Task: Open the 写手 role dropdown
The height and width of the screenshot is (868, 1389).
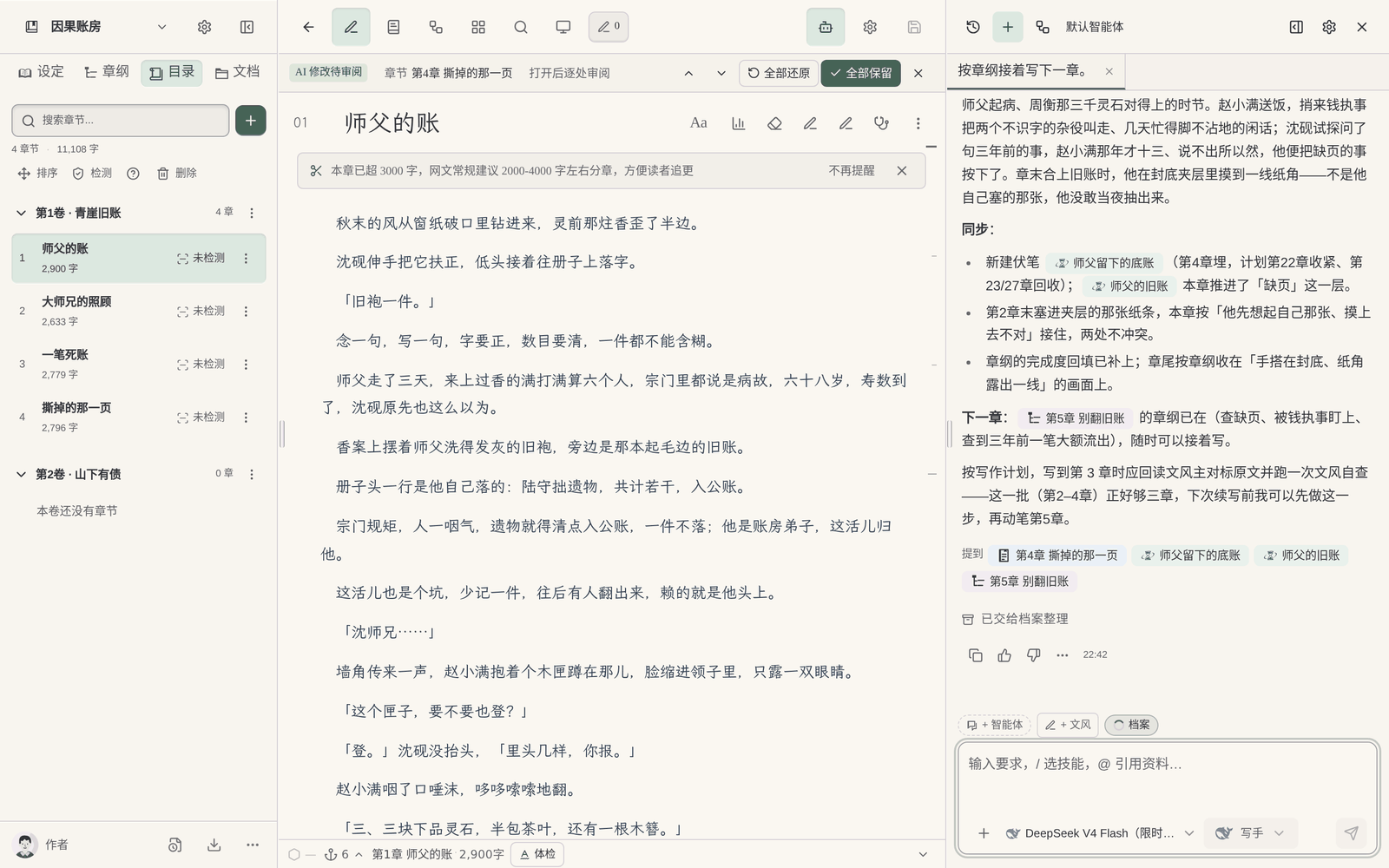Action: click(x=1250, y=833)
